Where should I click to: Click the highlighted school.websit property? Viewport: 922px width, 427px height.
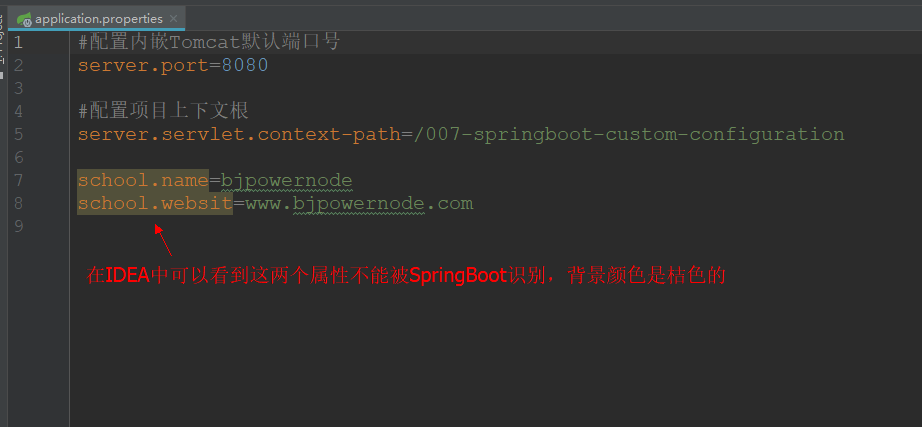click(155, 204)
